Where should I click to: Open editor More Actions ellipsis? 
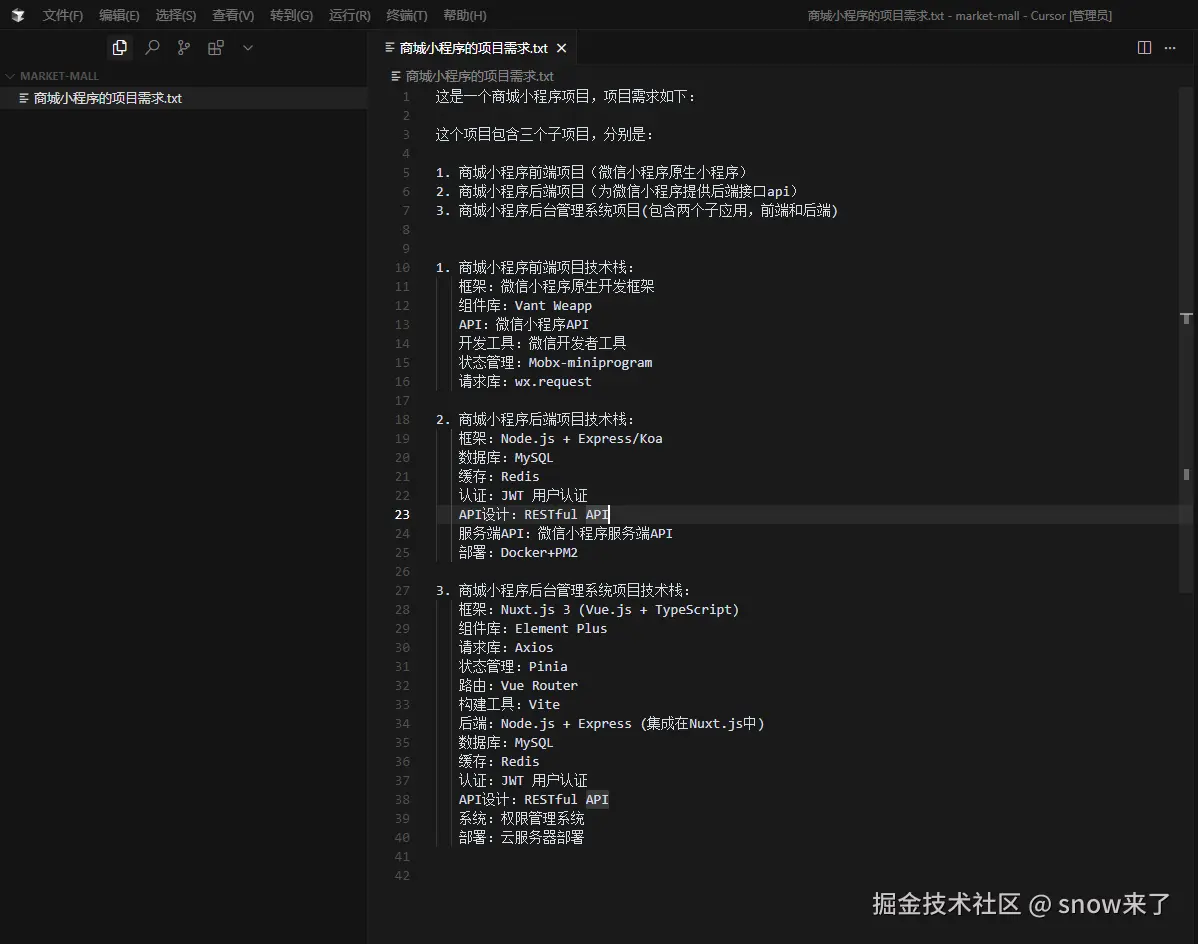(1170, 47)
